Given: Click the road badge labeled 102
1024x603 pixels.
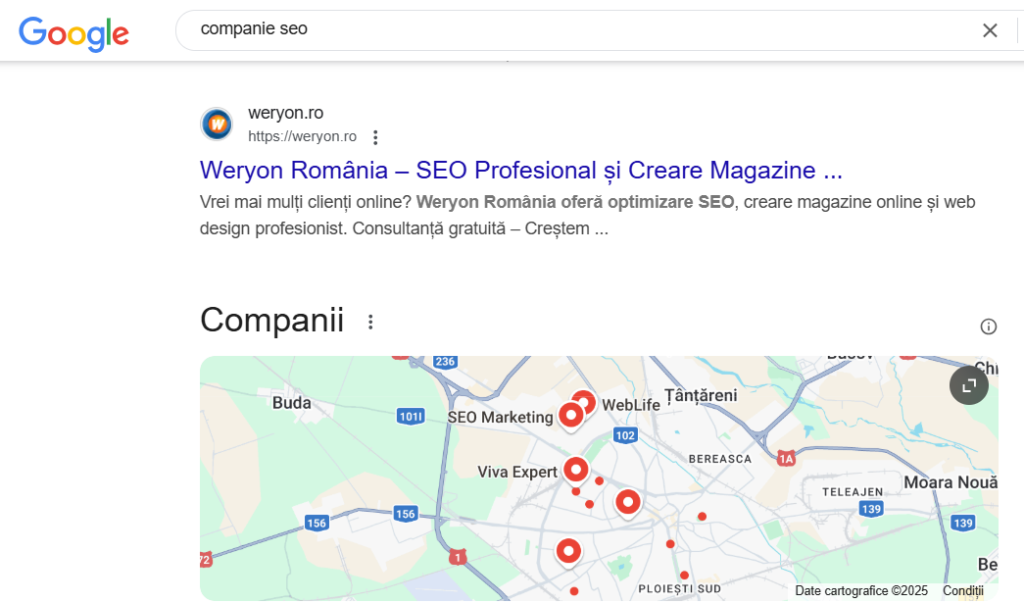Looking at the screenshot, I should coord(623,435).
